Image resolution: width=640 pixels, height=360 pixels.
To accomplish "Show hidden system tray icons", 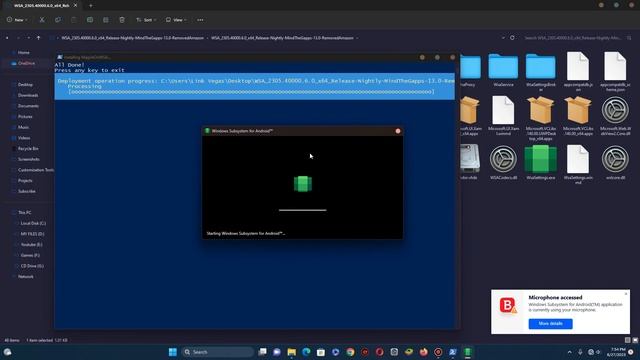I will (x=569, y=352).
